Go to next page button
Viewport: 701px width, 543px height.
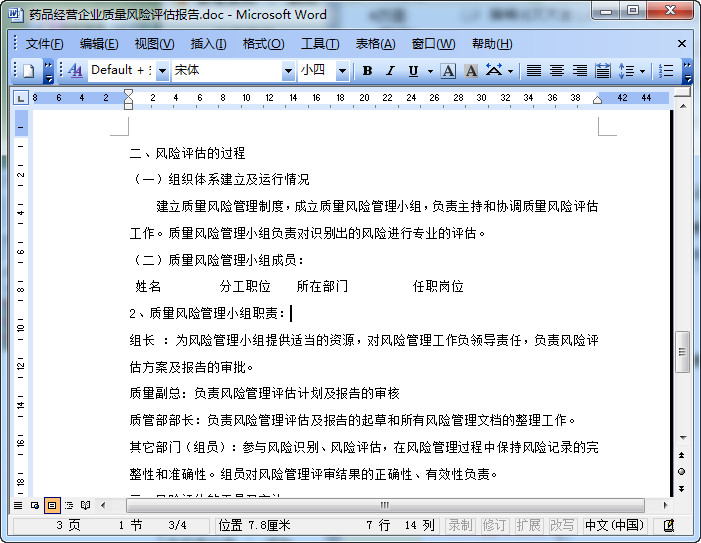(x=682, y=488)
